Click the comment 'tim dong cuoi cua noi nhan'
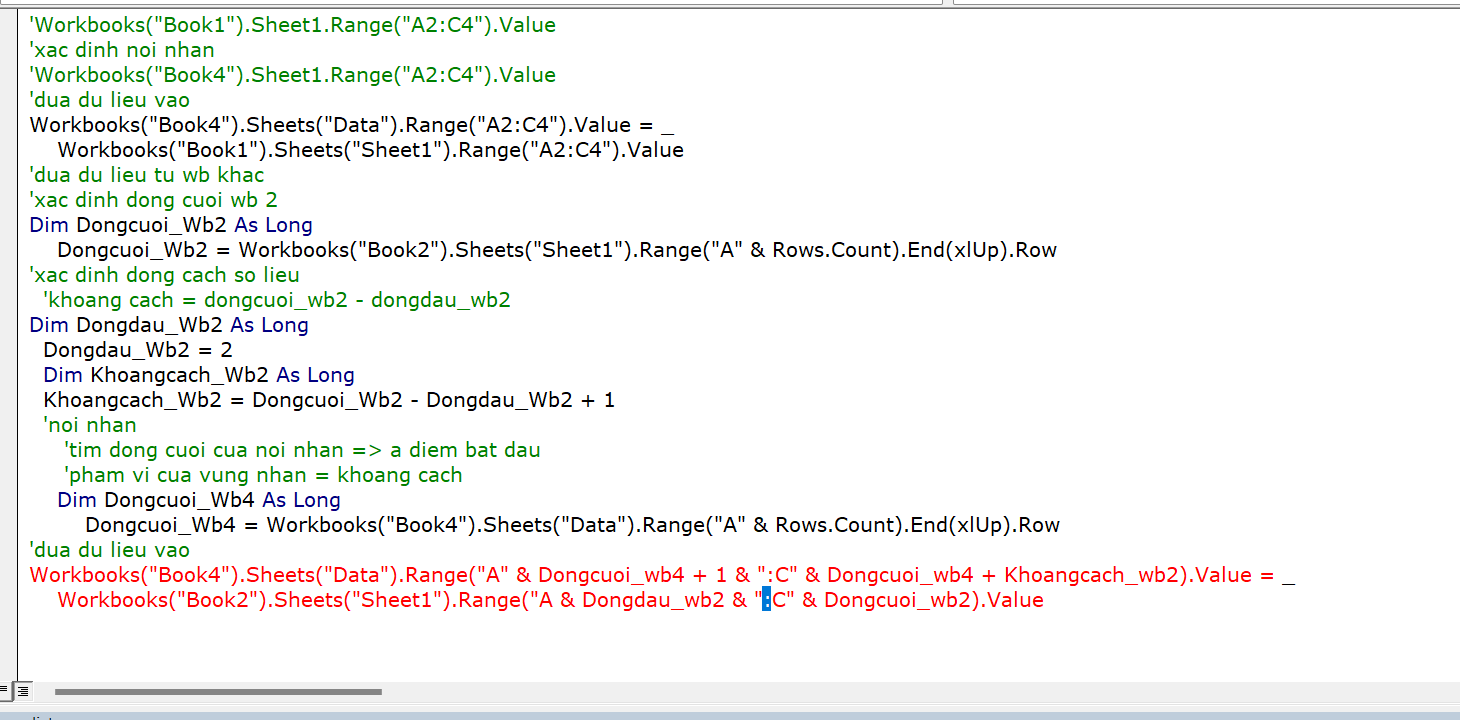The height and width of the screenshot is (720, 1460). [x=302, y=450]
